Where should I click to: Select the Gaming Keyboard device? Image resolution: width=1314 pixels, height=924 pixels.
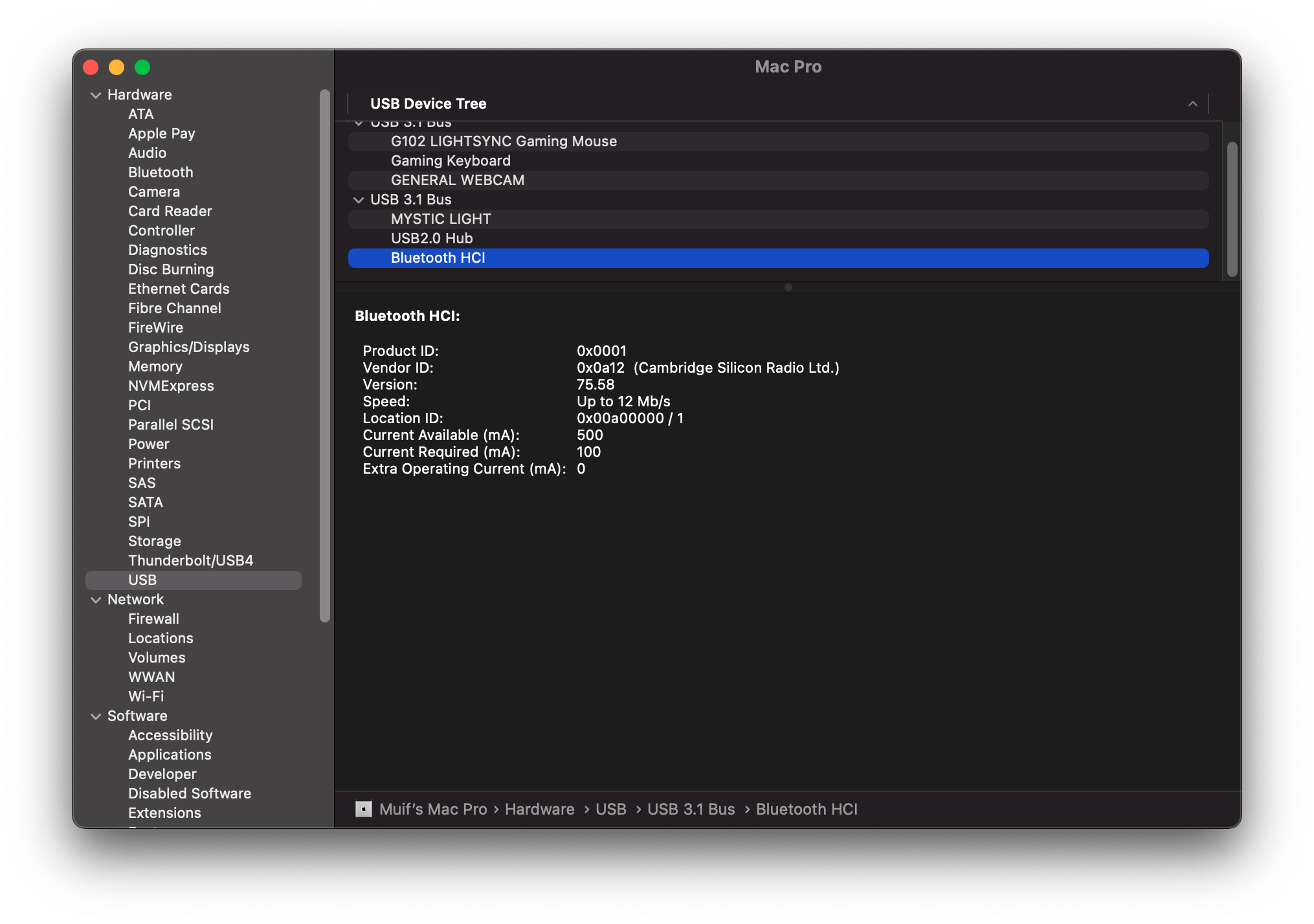(451, 160)
